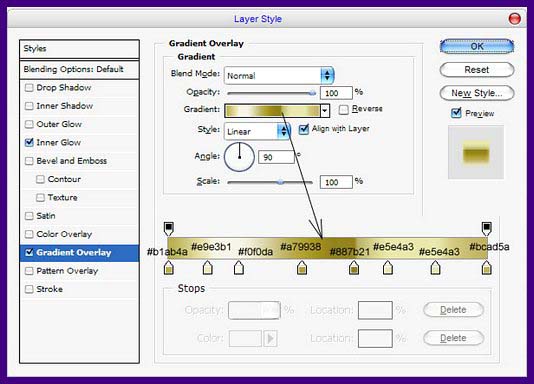Select the Bevel and Emboss label
This screenshot has width=534, height=384.
click(x=72, y=161)
